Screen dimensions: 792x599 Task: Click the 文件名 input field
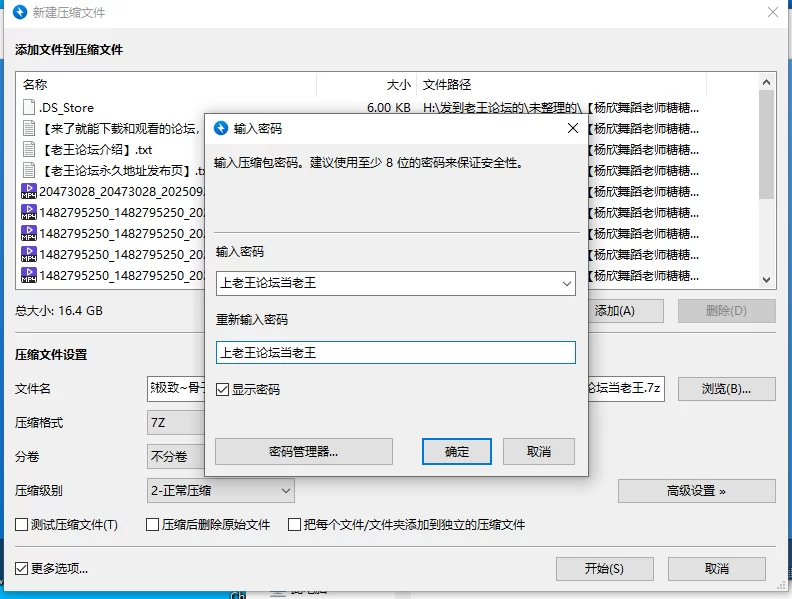pyautogui.click(x=176, y=389)
